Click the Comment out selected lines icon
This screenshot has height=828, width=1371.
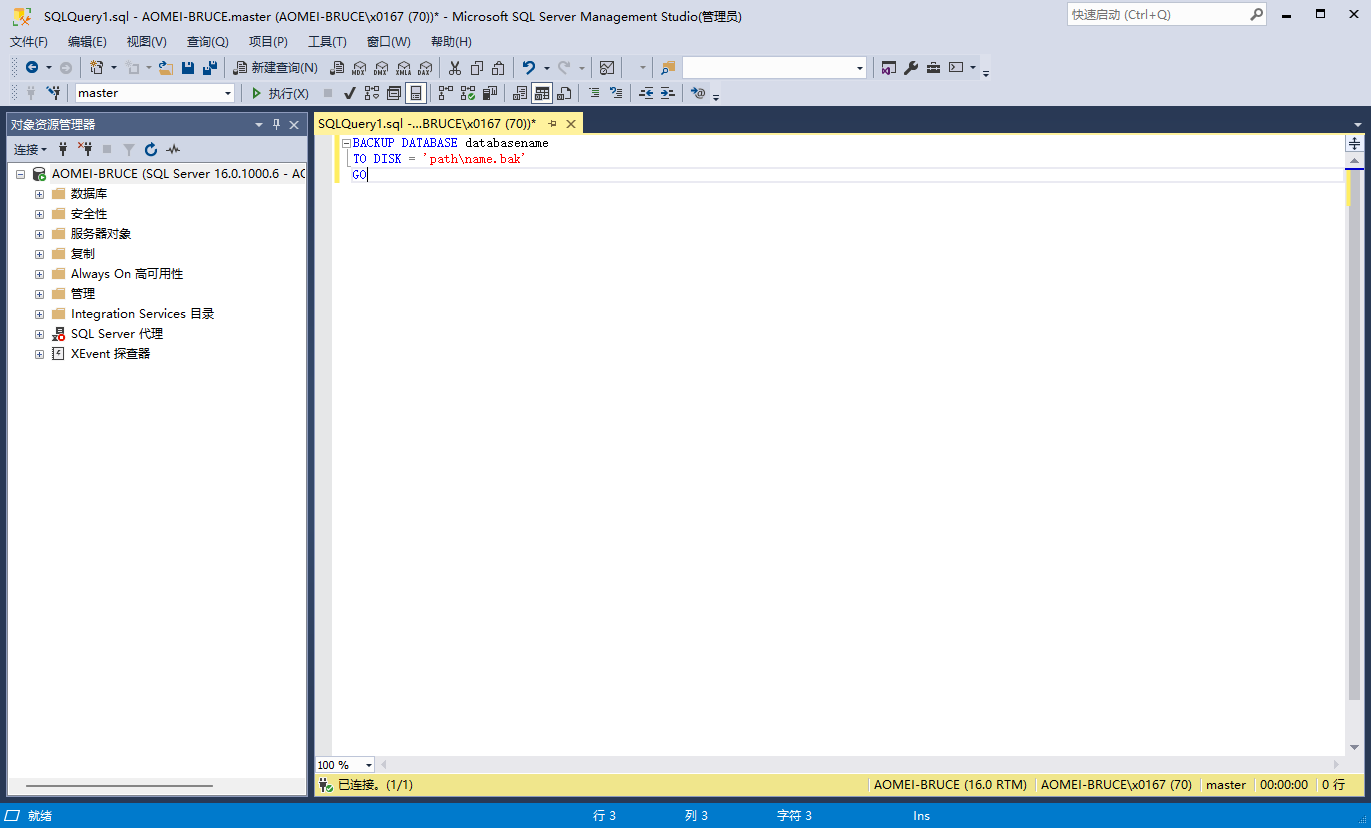point(595,93)
